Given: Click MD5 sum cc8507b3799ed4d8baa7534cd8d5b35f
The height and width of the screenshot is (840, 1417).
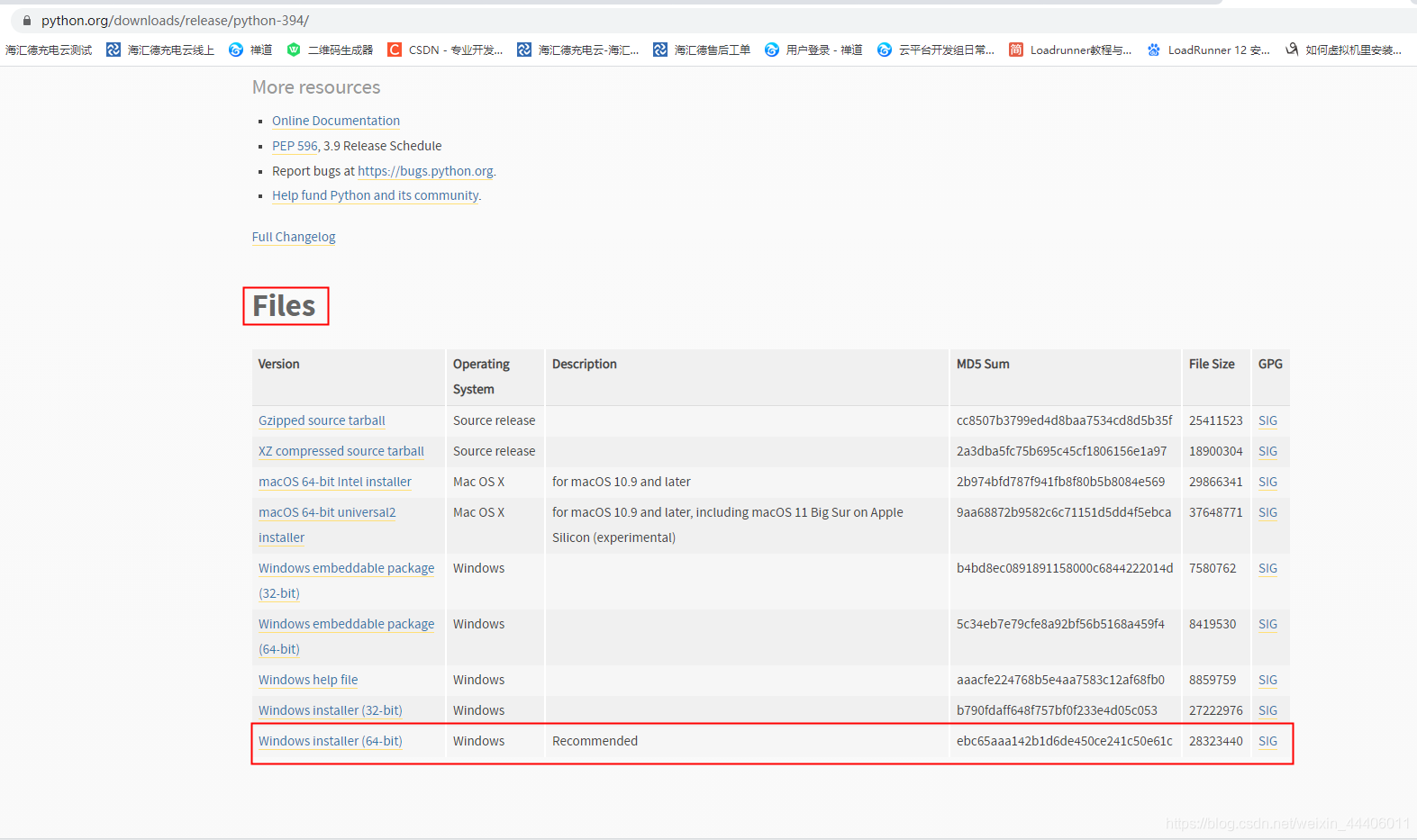Looking at the screenshot, I should (1065, 420).
